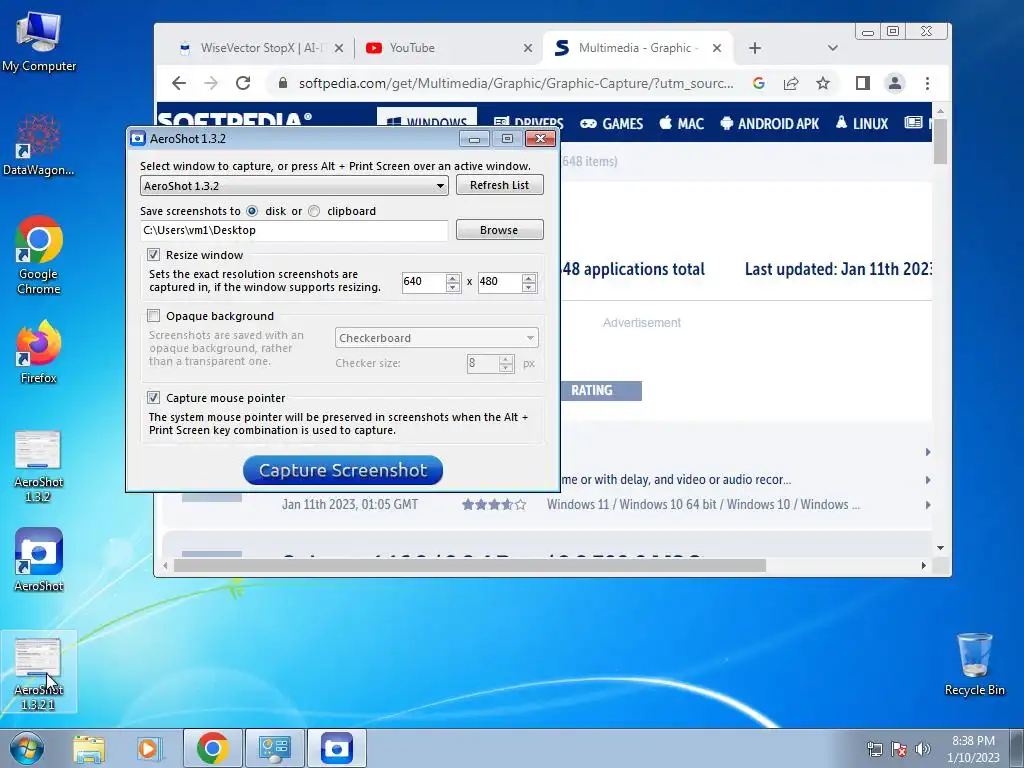Image resolution: width=1024 pixels, height=768 pixels.
Task: Select the Firefox desktop icon
Action: 39,352
